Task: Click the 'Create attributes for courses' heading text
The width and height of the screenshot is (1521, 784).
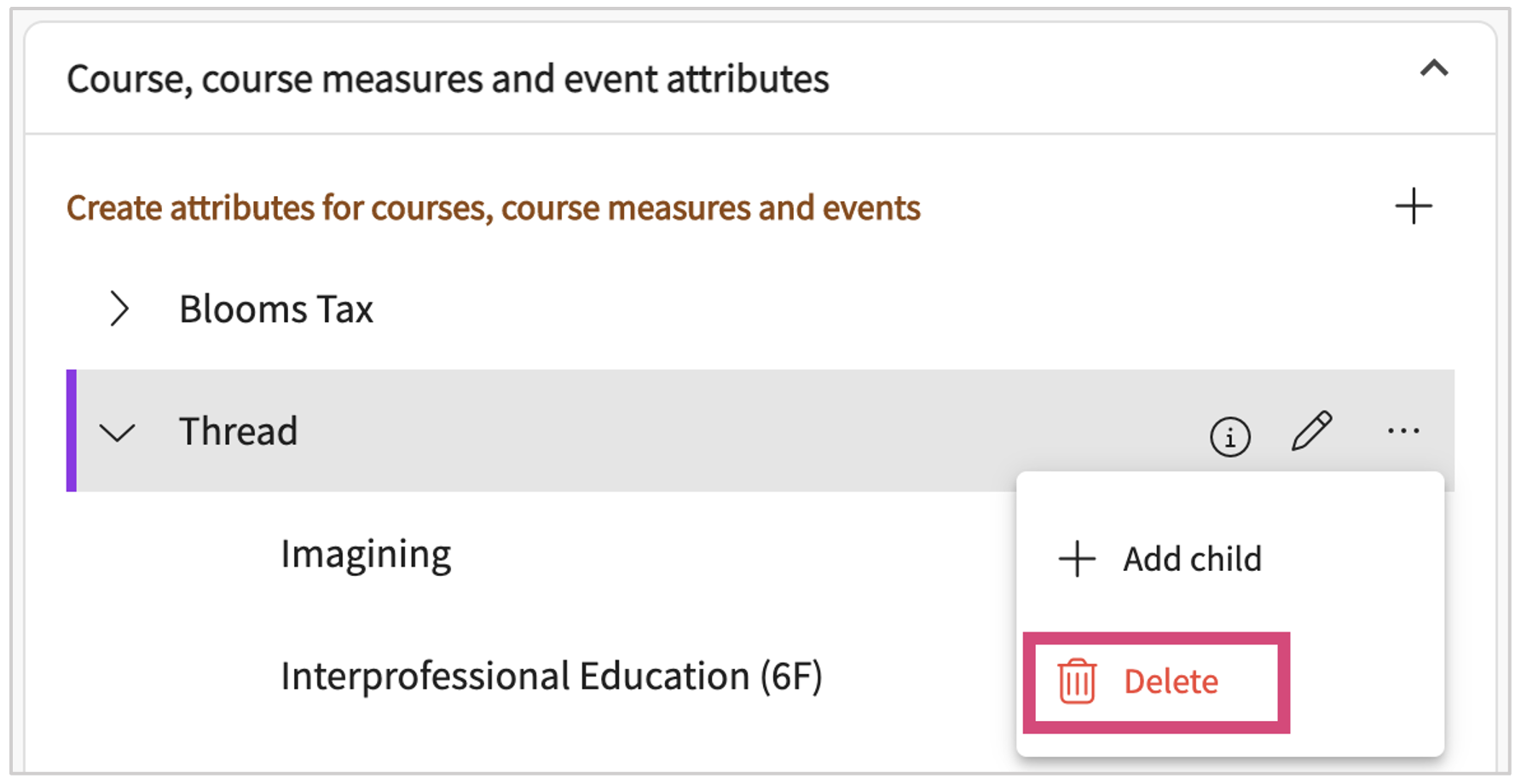Action: [x=493, y=209]
